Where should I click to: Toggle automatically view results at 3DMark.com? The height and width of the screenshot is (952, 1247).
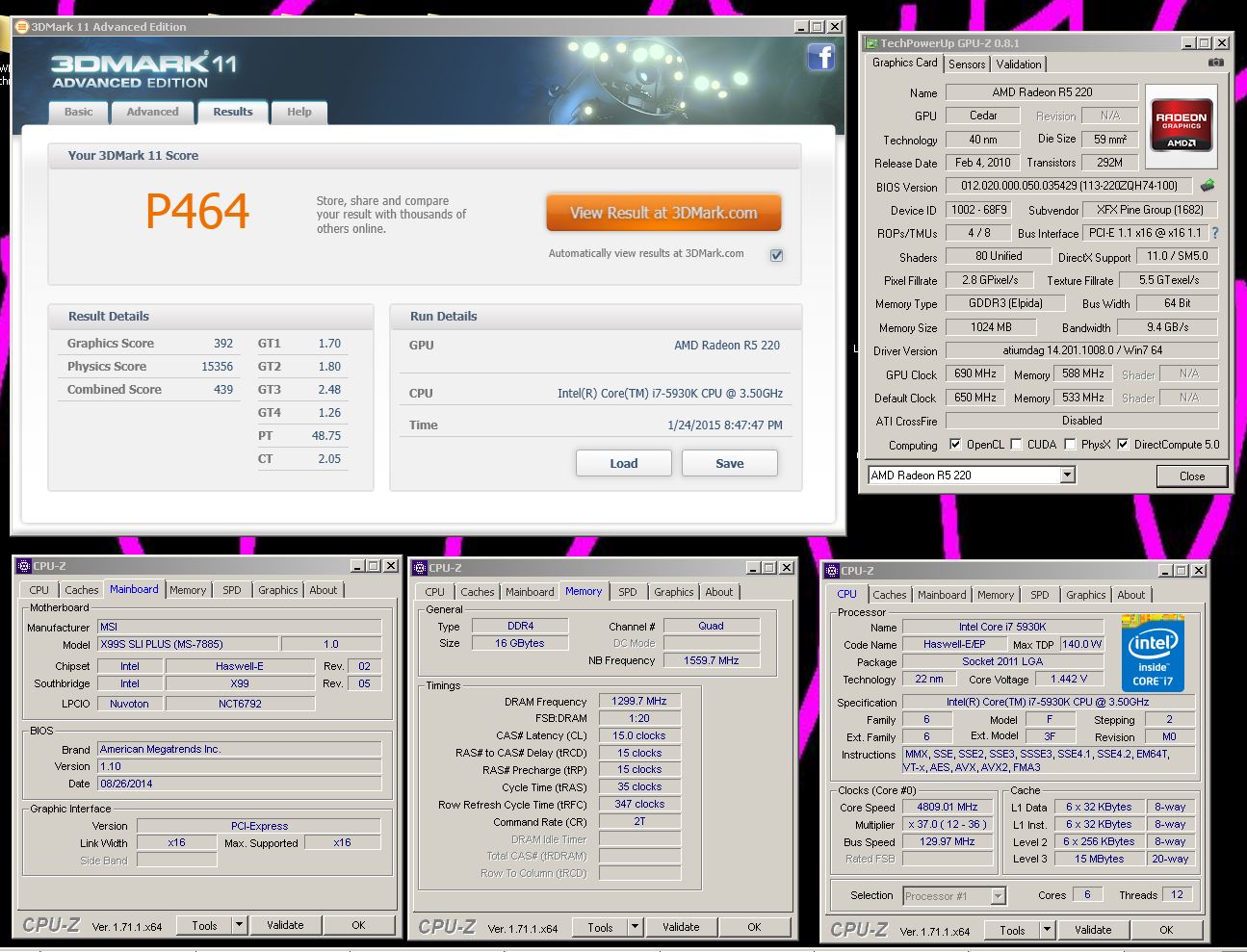click(776, 255)
